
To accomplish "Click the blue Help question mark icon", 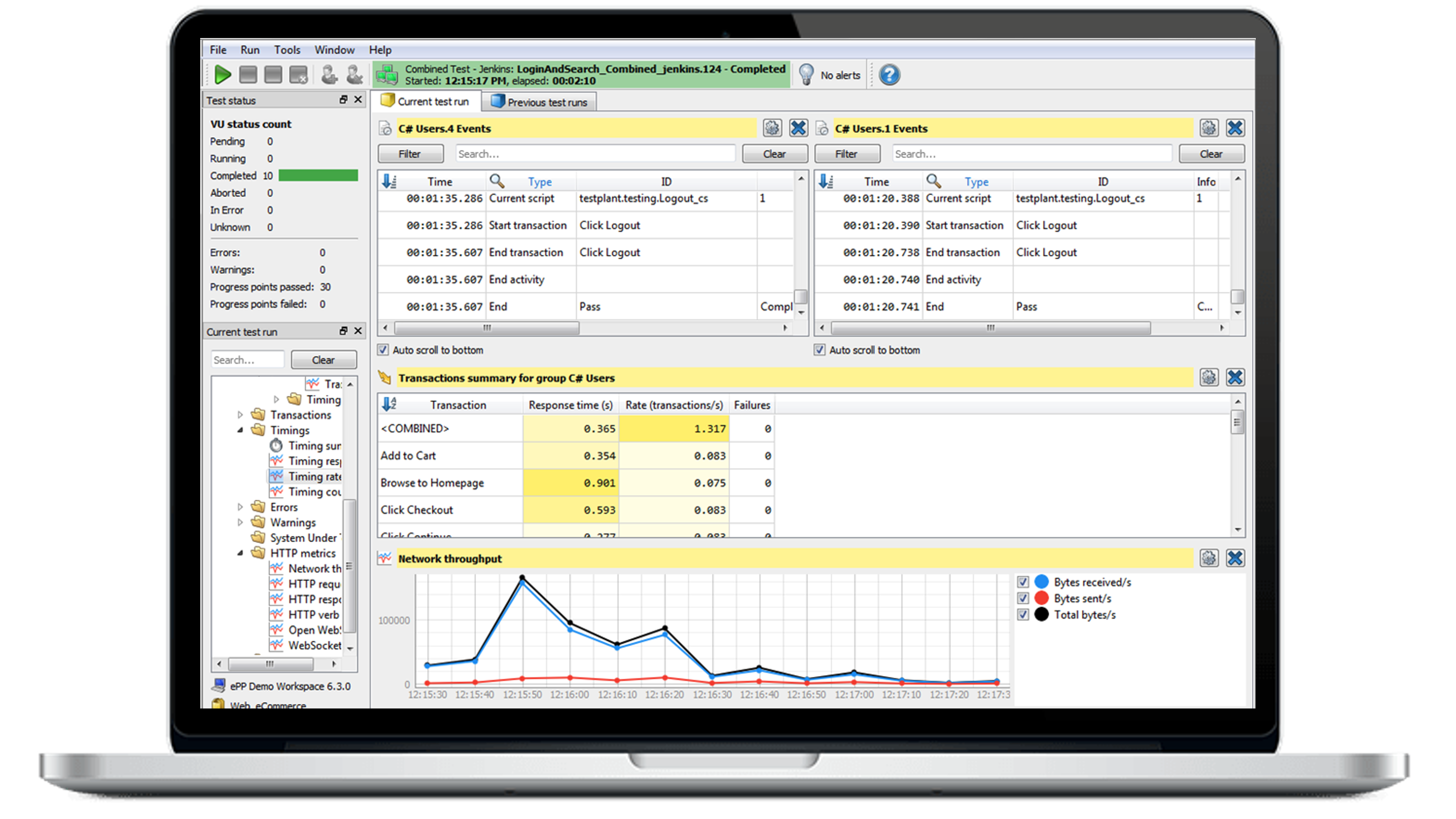I will (x=889, y=74).
